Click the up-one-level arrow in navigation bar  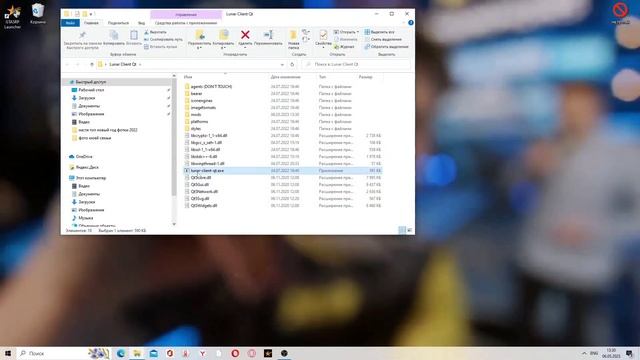(91, 64)
